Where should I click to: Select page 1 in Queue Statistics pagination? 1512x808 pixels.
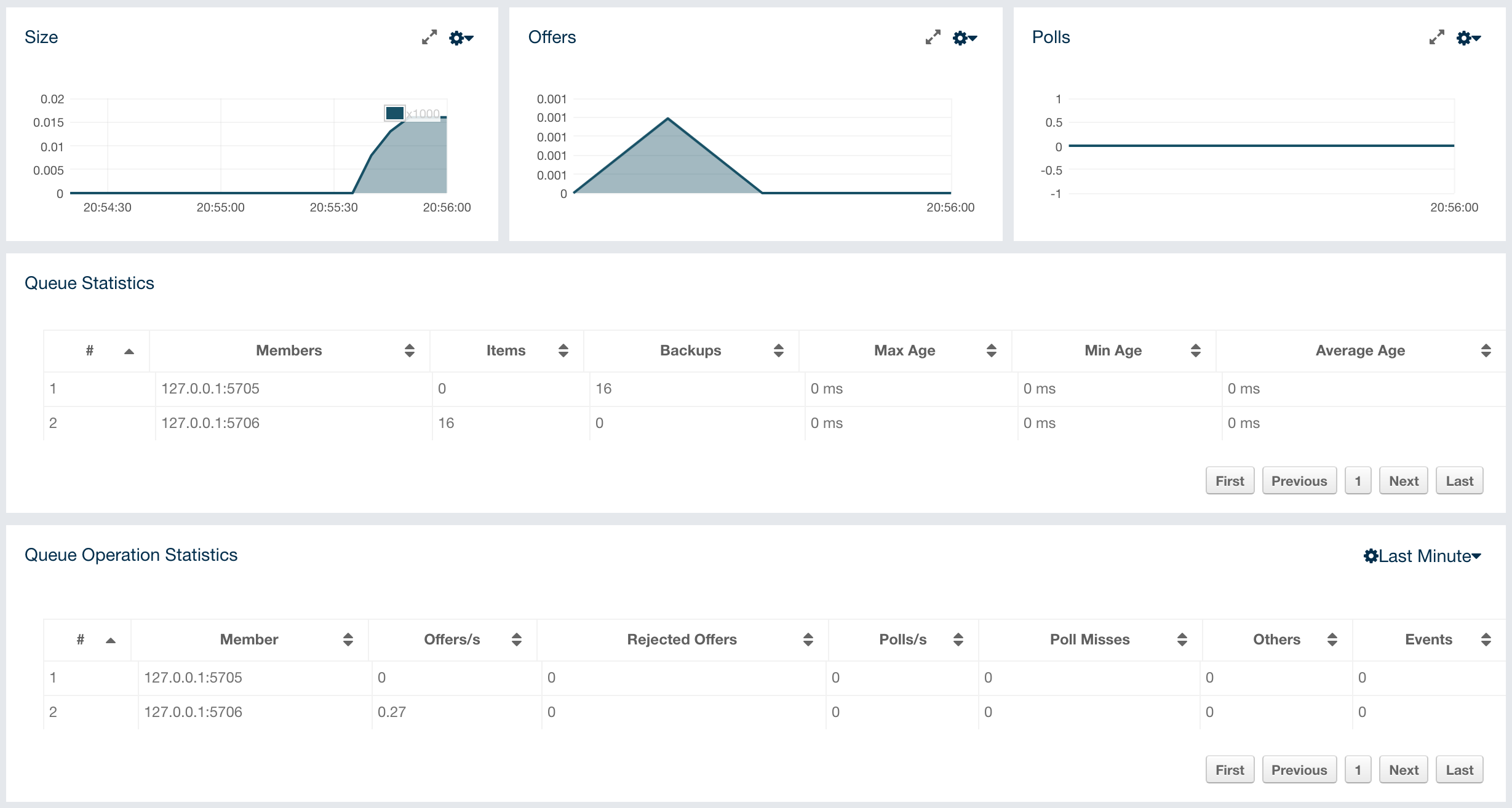tap(1358, 481)
